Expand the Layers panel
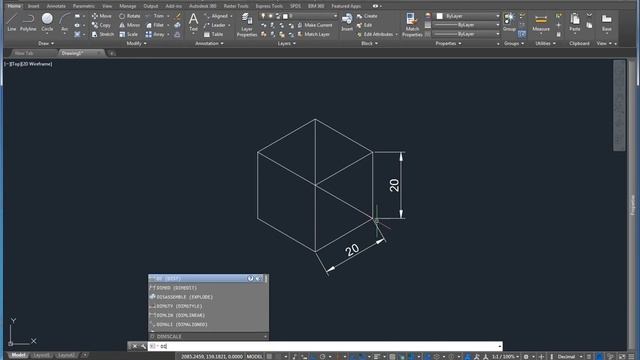640x360 pixels. point(287,43)
